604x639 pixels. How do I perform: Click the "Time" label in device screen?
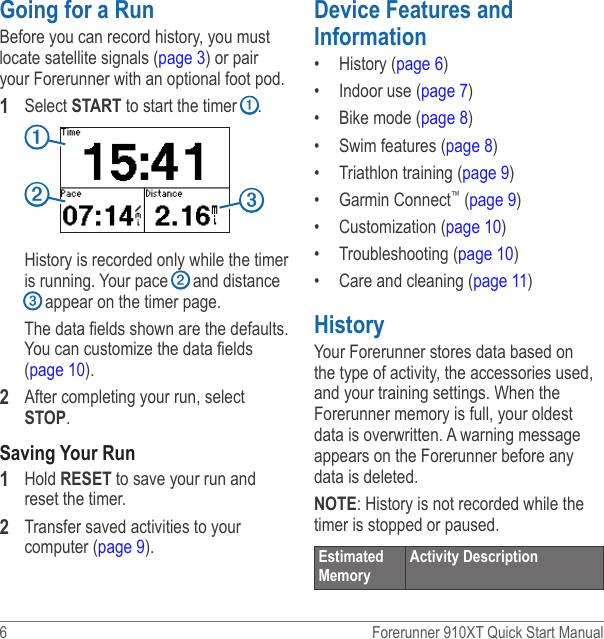(71, 132)
